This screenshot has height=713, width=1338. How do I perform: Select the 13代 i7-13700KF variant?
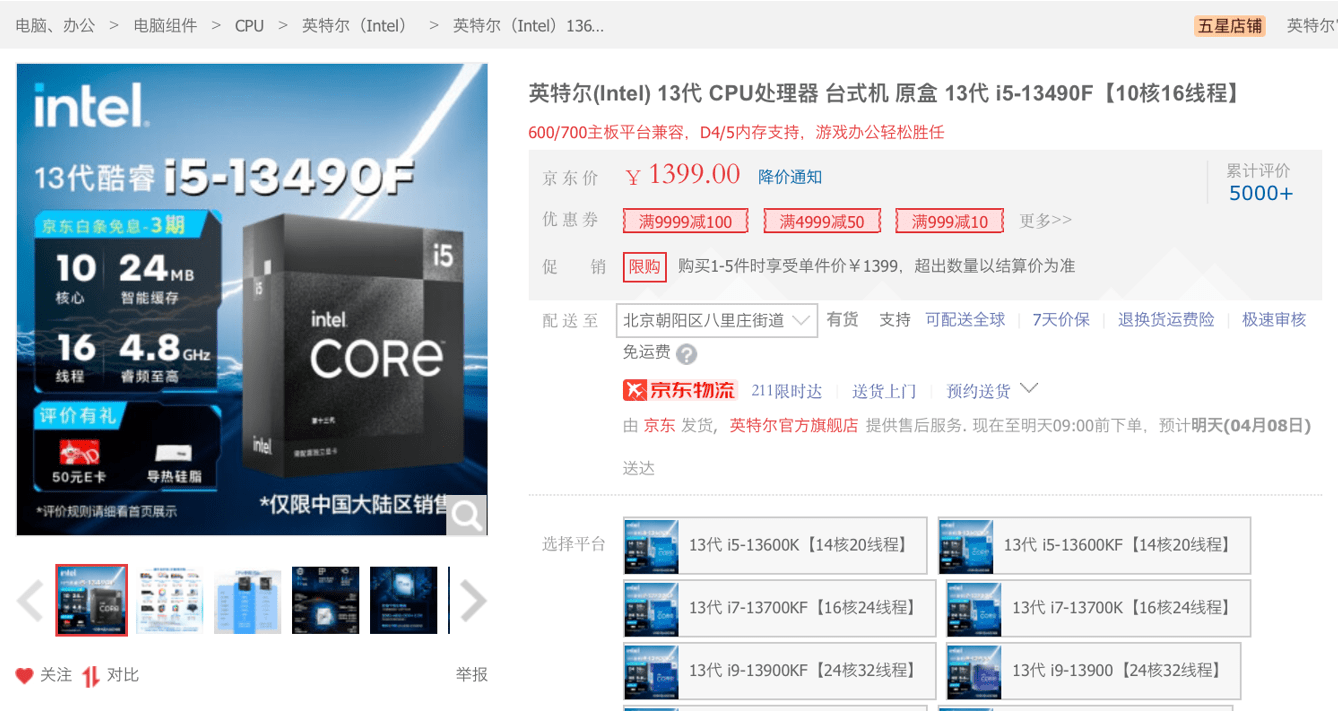click(776, 608)
